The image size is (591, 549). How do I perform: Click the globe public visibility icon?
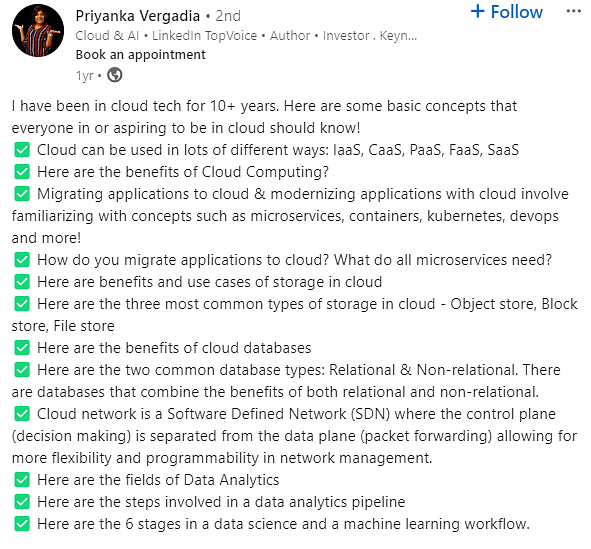pyautogui.click(x=115, y=75)
